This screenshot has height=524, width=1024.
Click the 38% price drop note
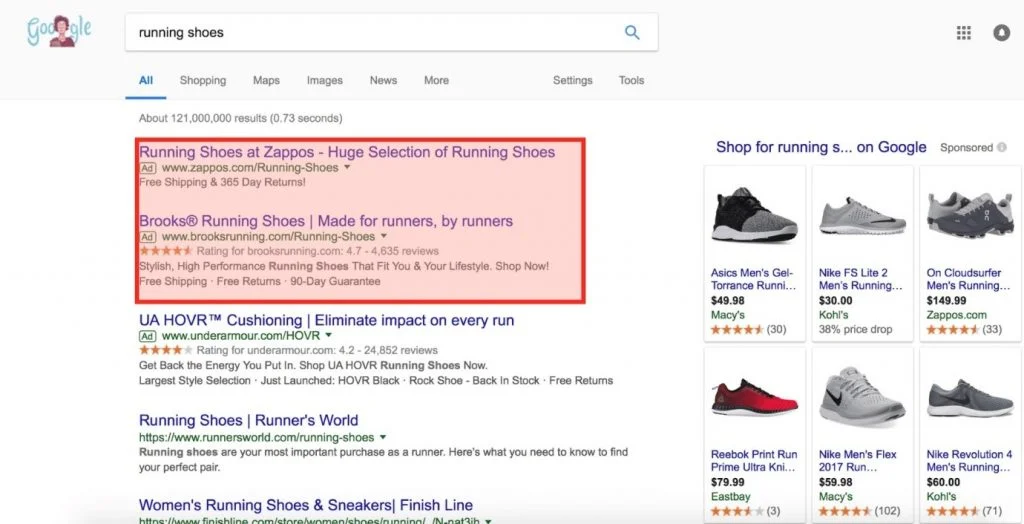(x=856, y=329)
